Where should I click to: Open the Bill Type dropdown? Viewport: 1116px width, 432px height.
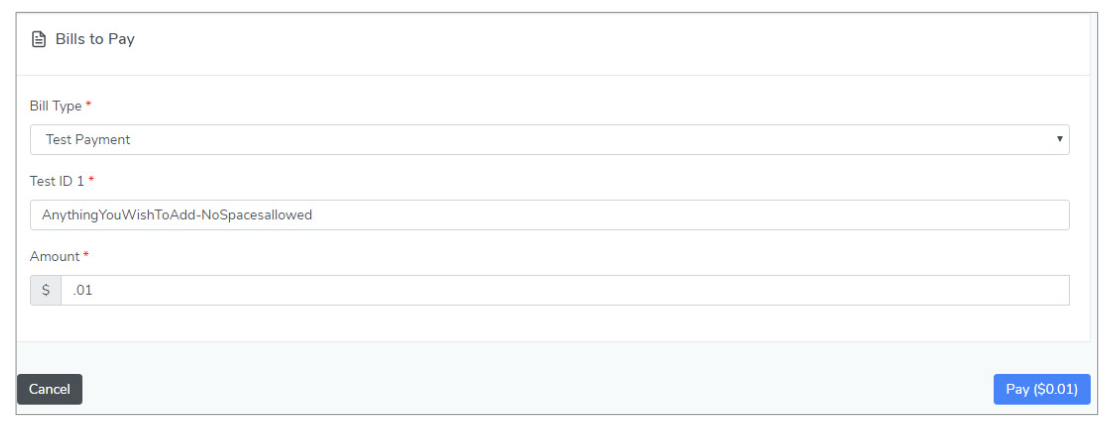click(549, 140)
